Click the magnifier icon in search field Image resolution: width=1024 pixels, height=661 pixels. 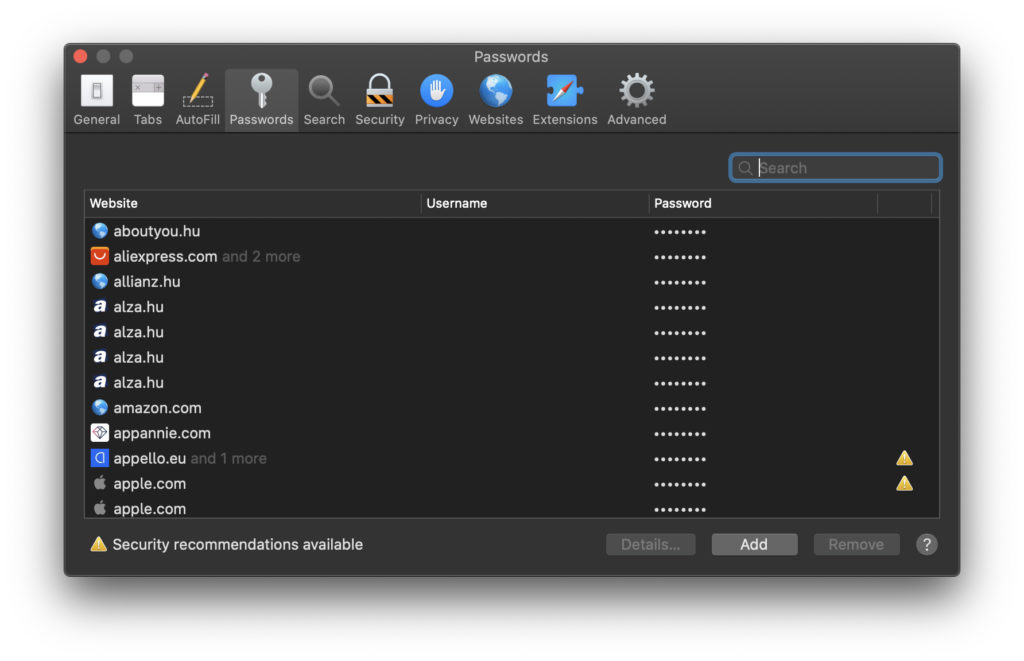[745, 168]
